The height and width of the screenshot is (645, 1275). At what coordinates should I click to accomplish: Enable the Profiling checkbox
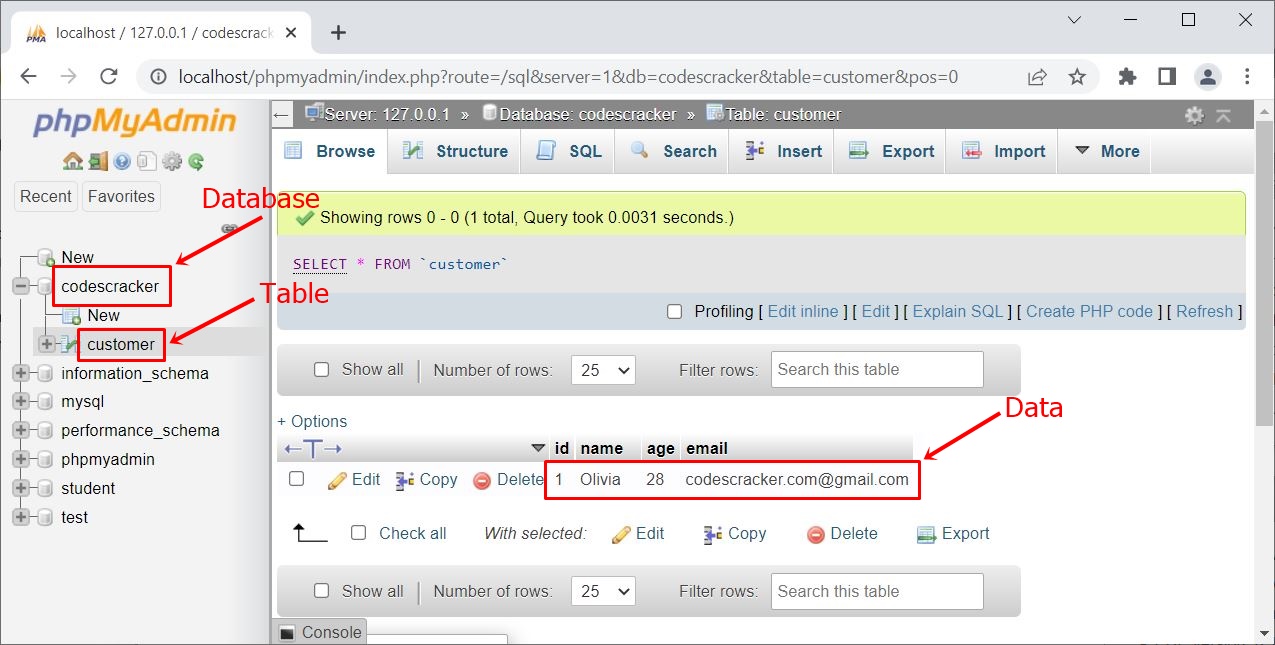[674, 311]
